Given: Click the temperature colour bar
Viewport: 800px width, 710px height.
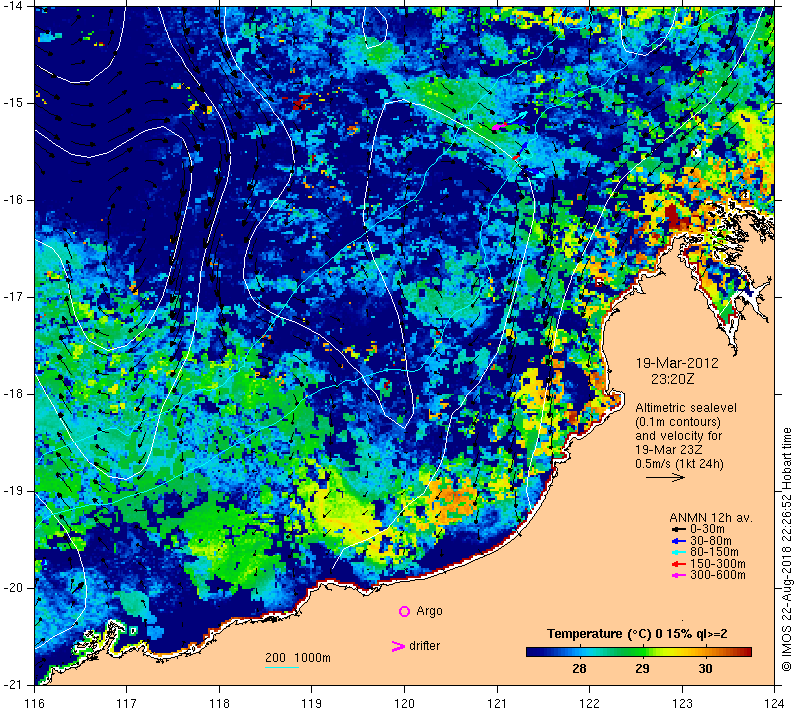Looking at the screenshot, I should pyautogui.click(x=639, y=652).
